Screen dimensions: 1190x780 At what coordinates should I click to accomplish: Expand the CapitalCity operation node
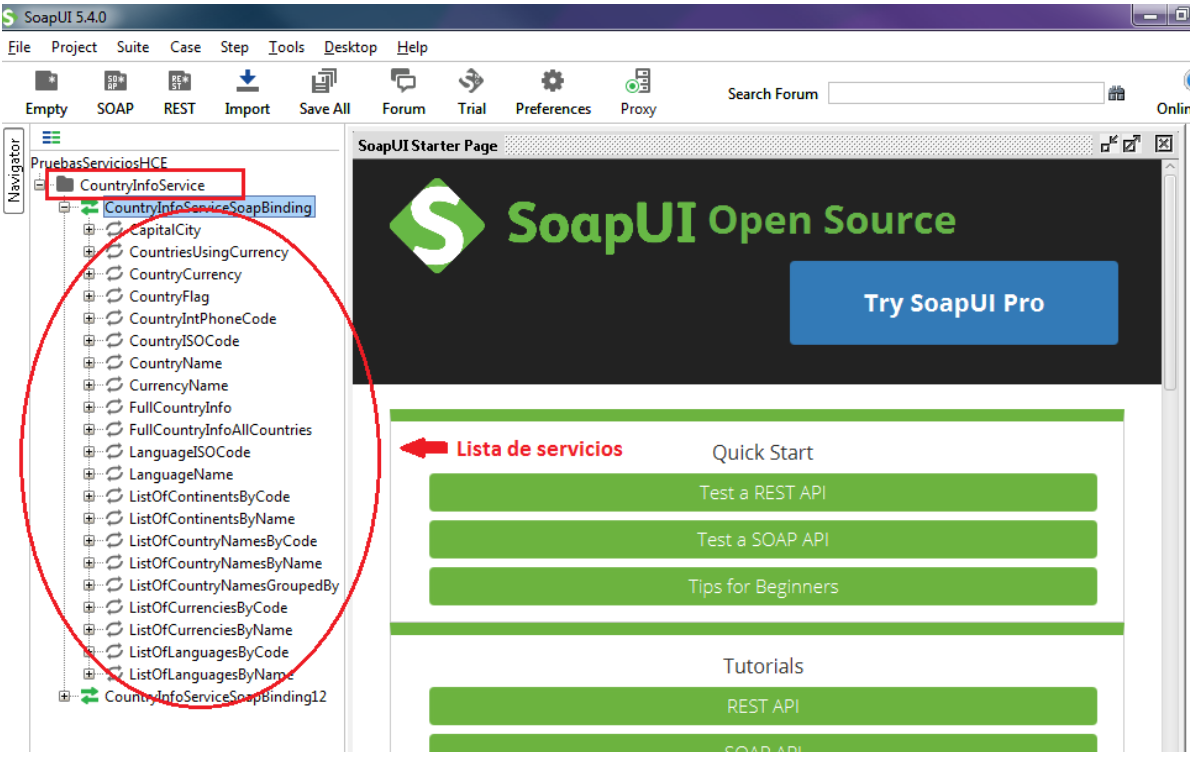89,229
